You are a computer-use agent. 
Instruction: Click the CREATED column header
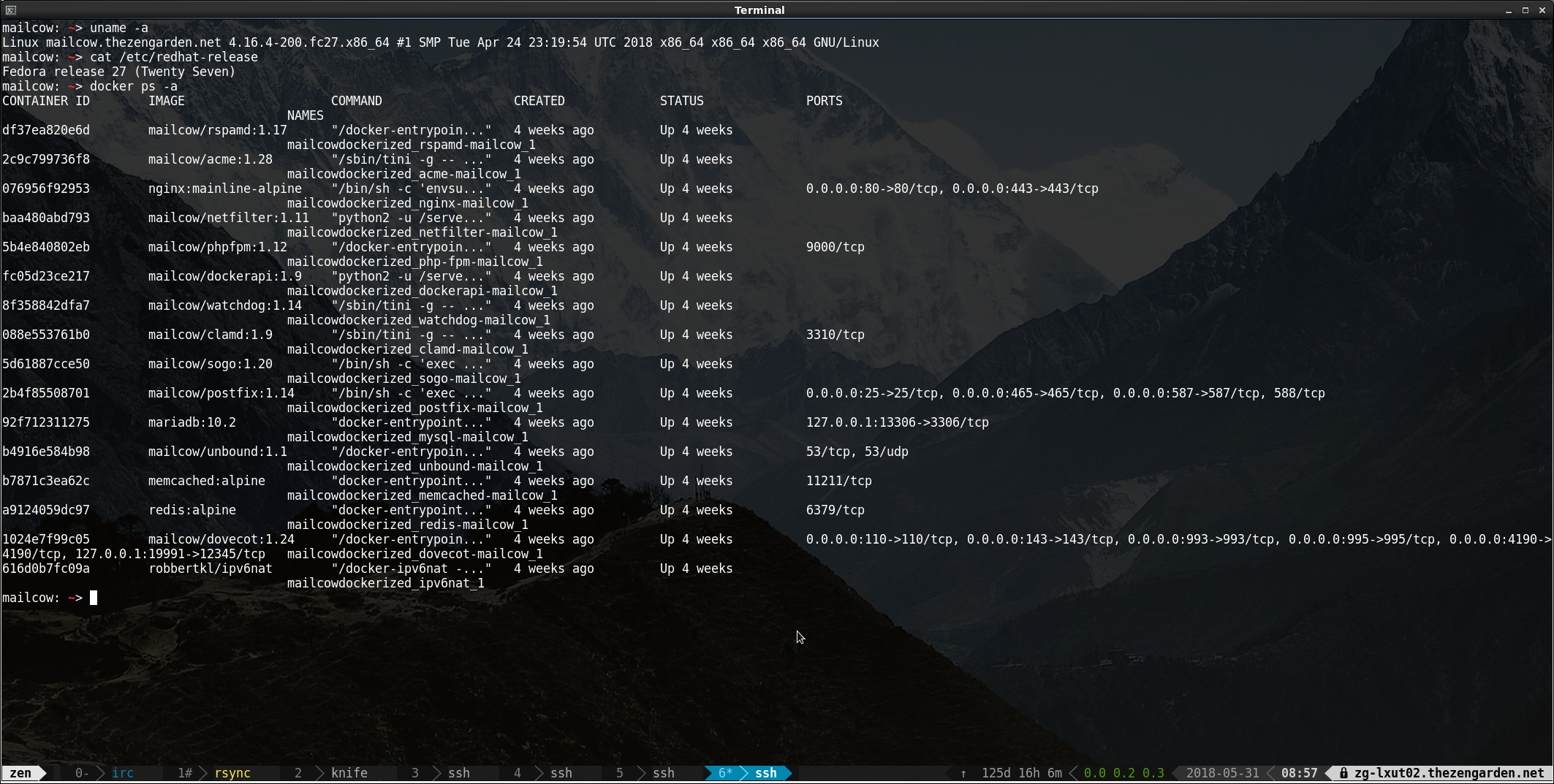(539, 101)
